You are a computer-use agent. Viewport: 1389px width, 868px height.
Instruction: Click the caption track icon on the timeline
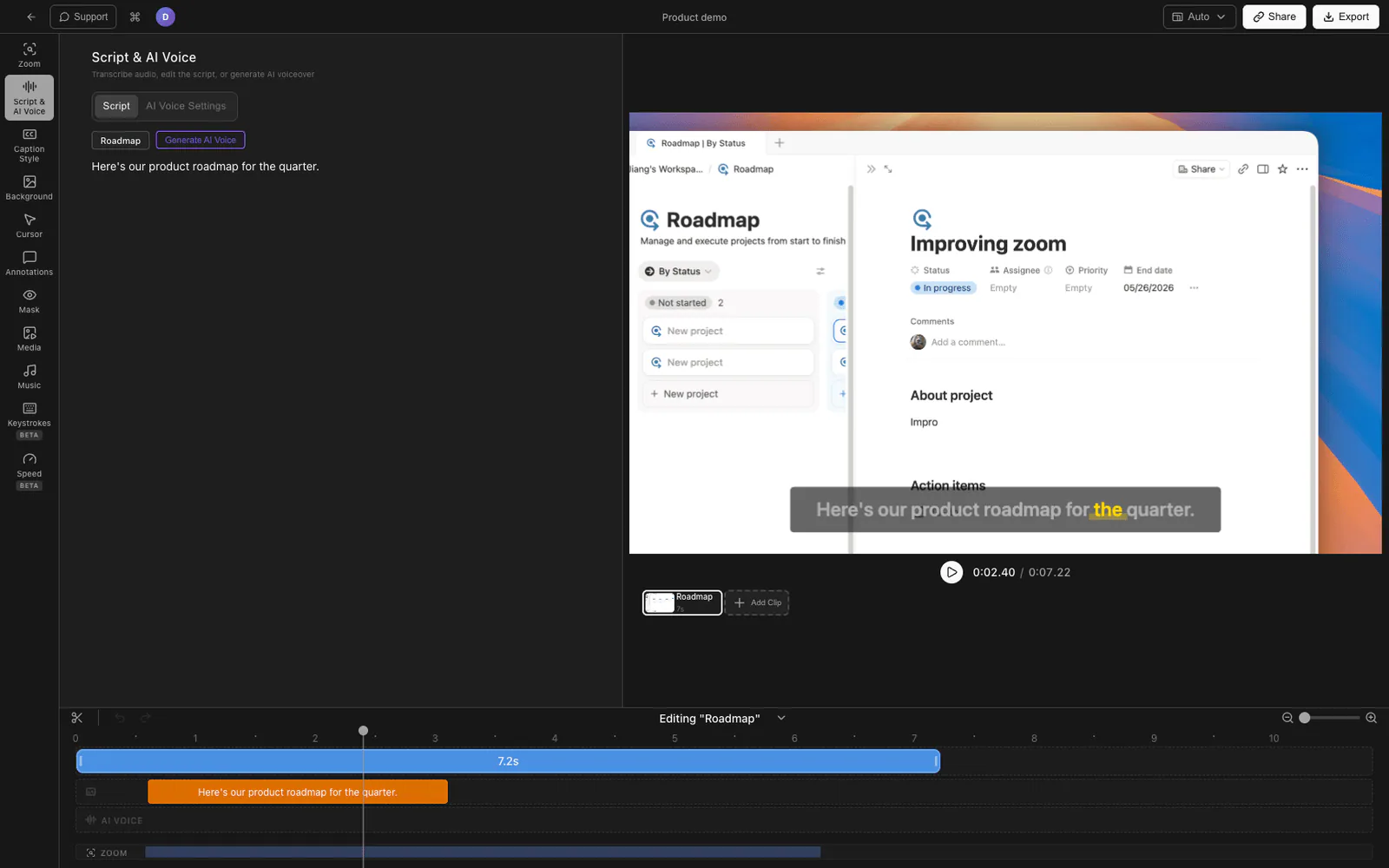tap(90, 792)
